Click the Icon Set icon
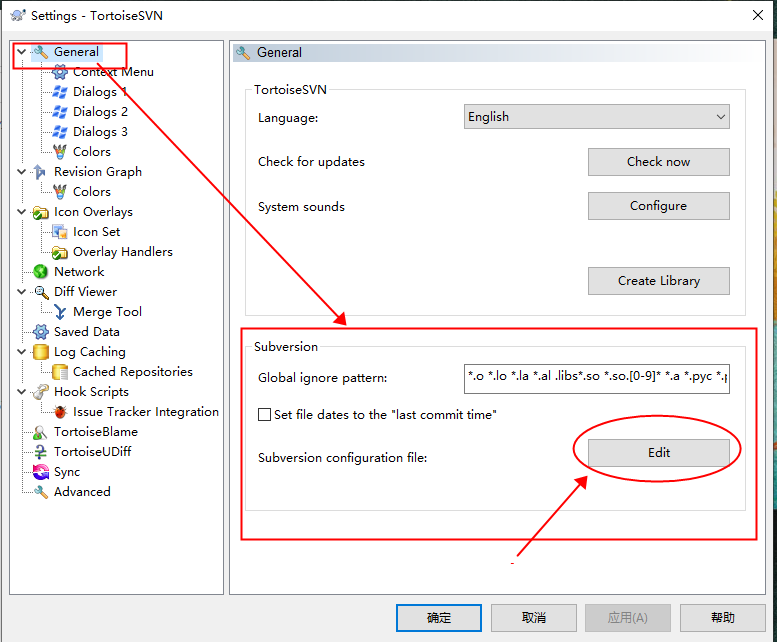Viewport: 777px width, 642px height. tap(59, 232)
